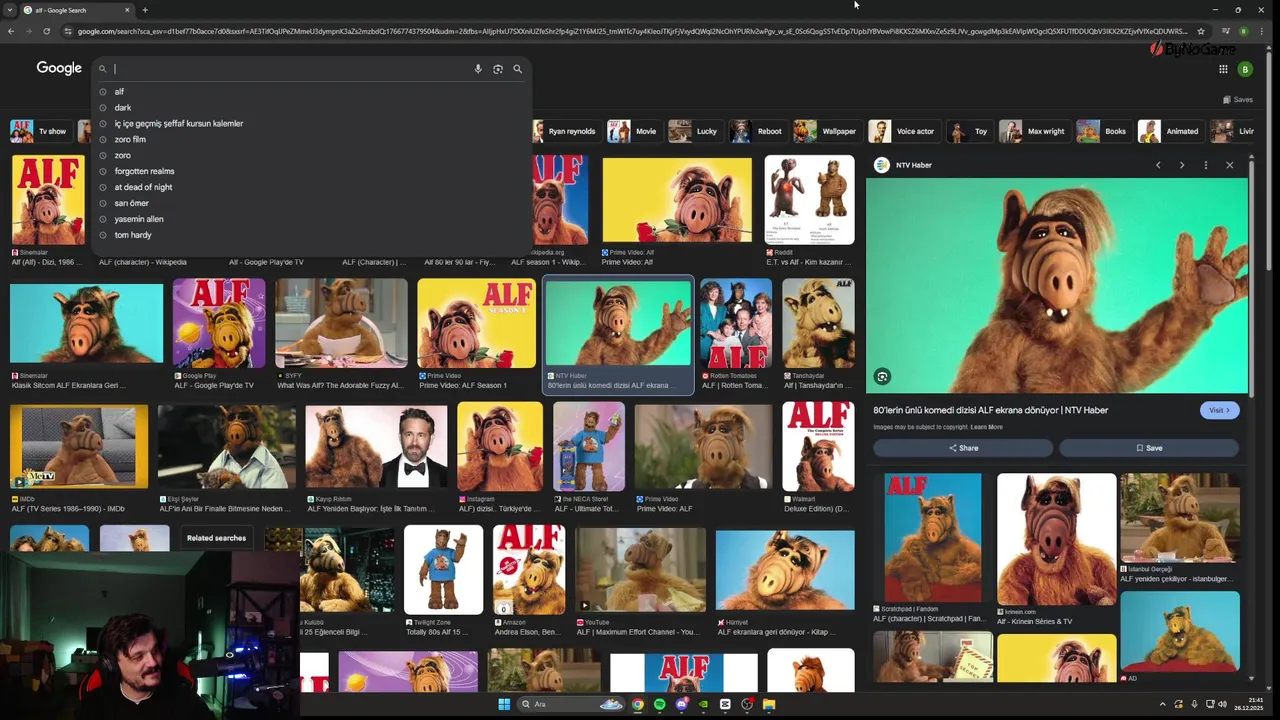This screenshot has height=720, width=1280.
Task: Bookmark this page with the star icon
Action: coord(1201,31)
